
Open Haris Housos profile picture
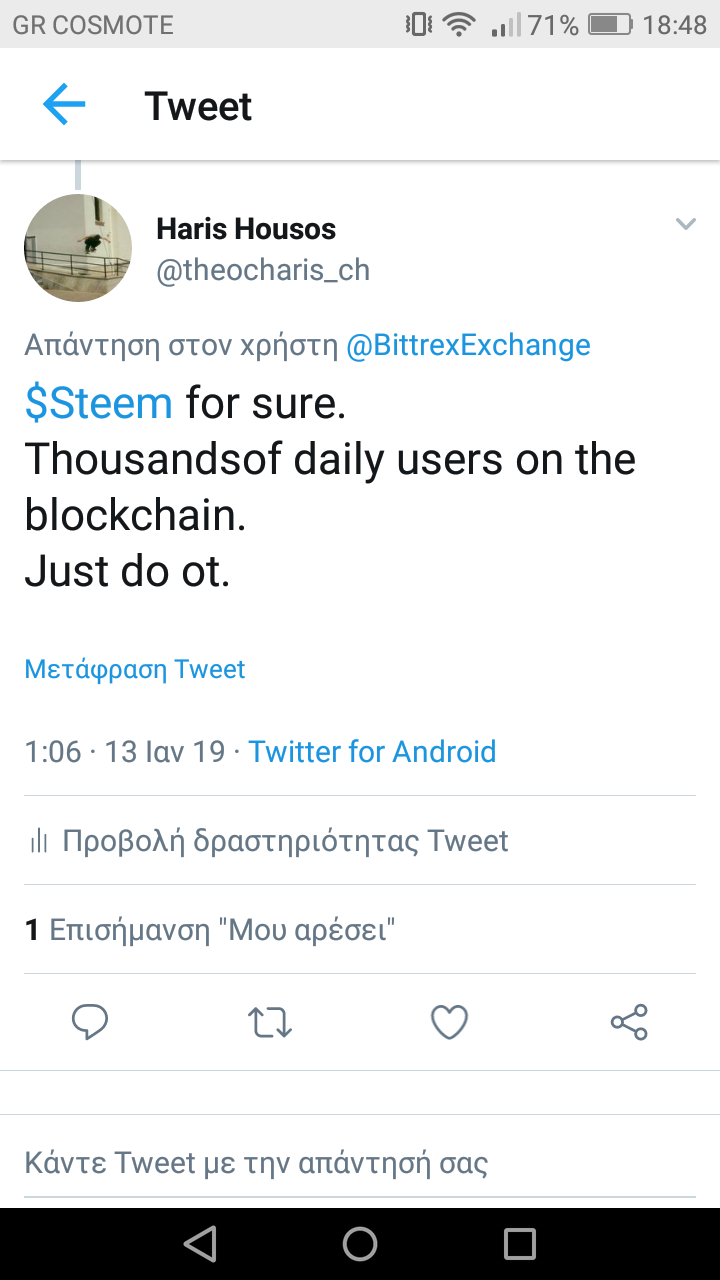tap(78, 248)
